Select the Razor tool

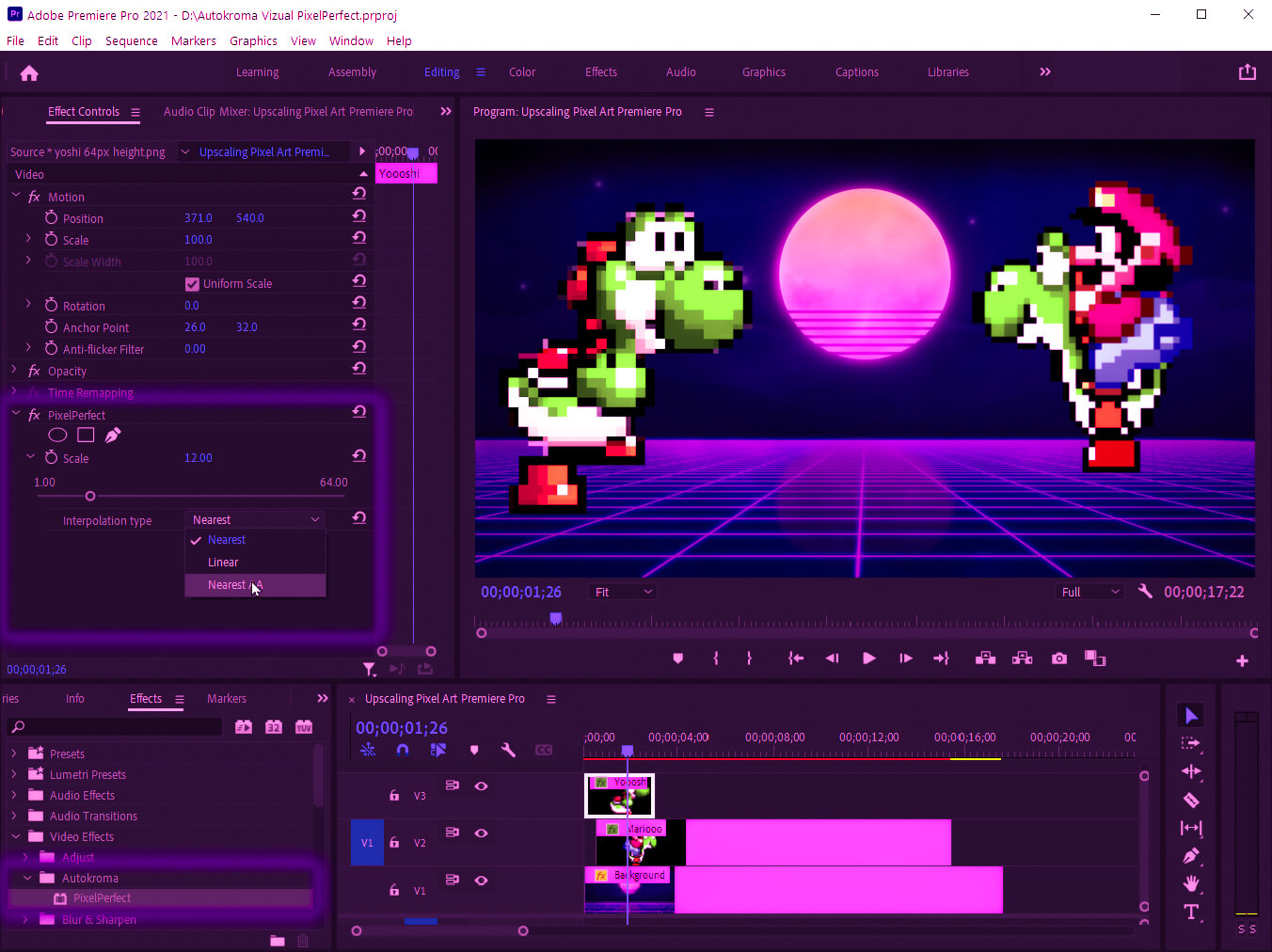click(1191, 800)
